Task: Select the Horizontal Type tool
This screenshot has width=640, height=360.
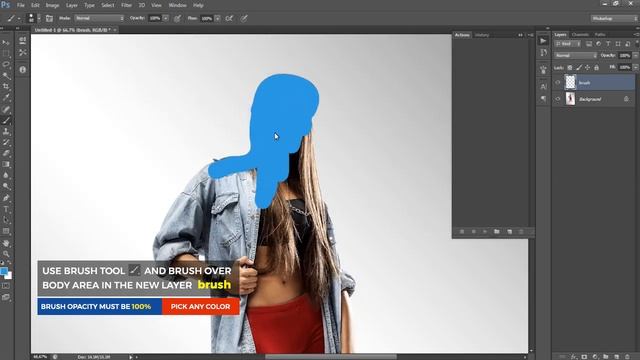Action: tap(6, 209)
